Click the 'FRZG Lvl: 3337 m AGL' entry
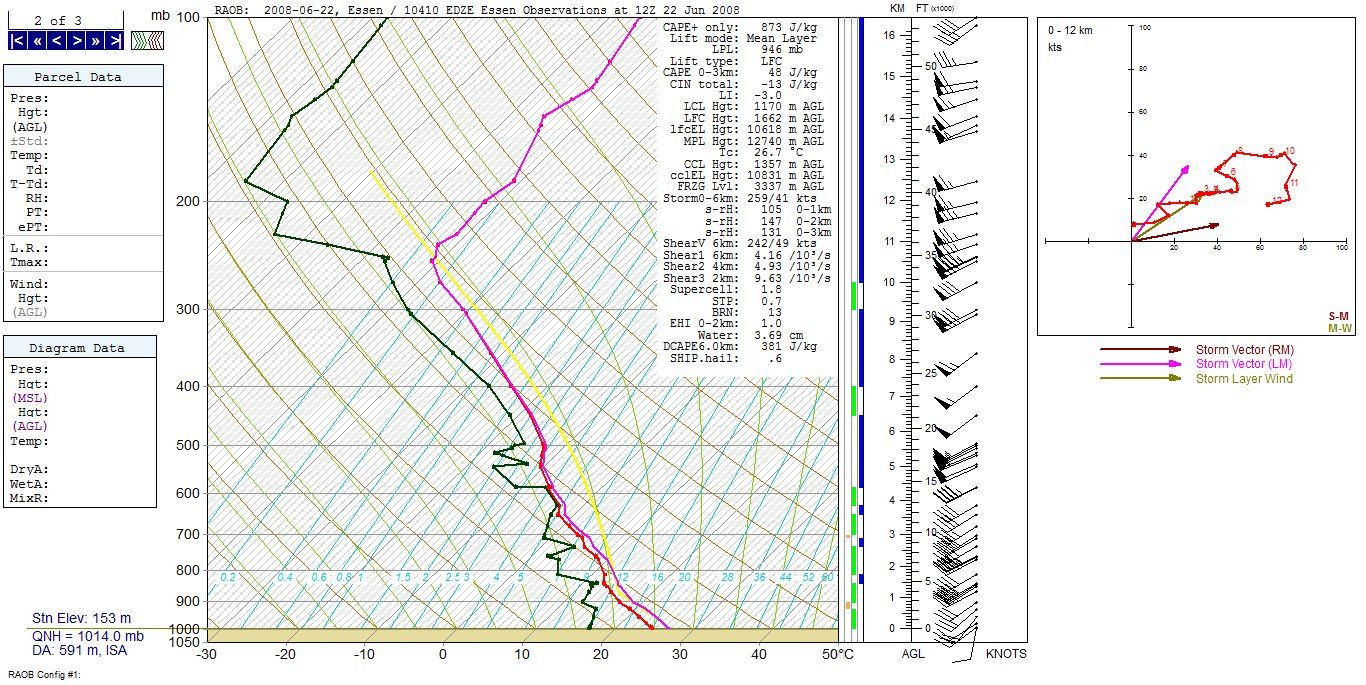Image resolution: width=1366 pixels, height=685 pixels. pos(751,187)
